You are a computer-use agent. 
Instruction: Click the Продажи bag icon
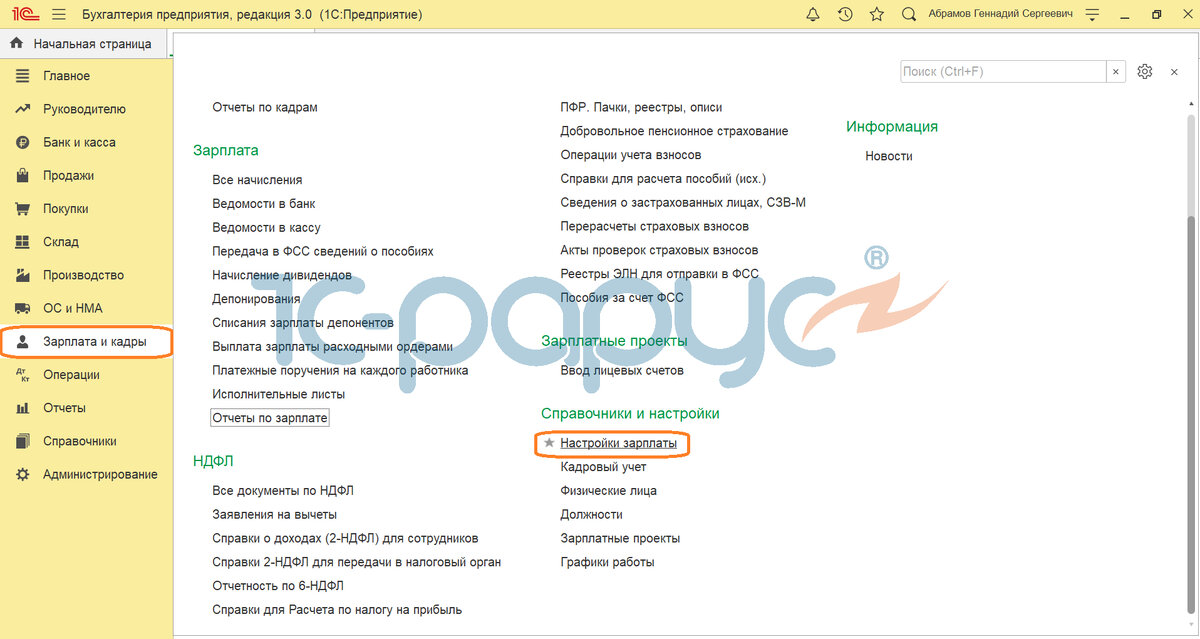22,175
